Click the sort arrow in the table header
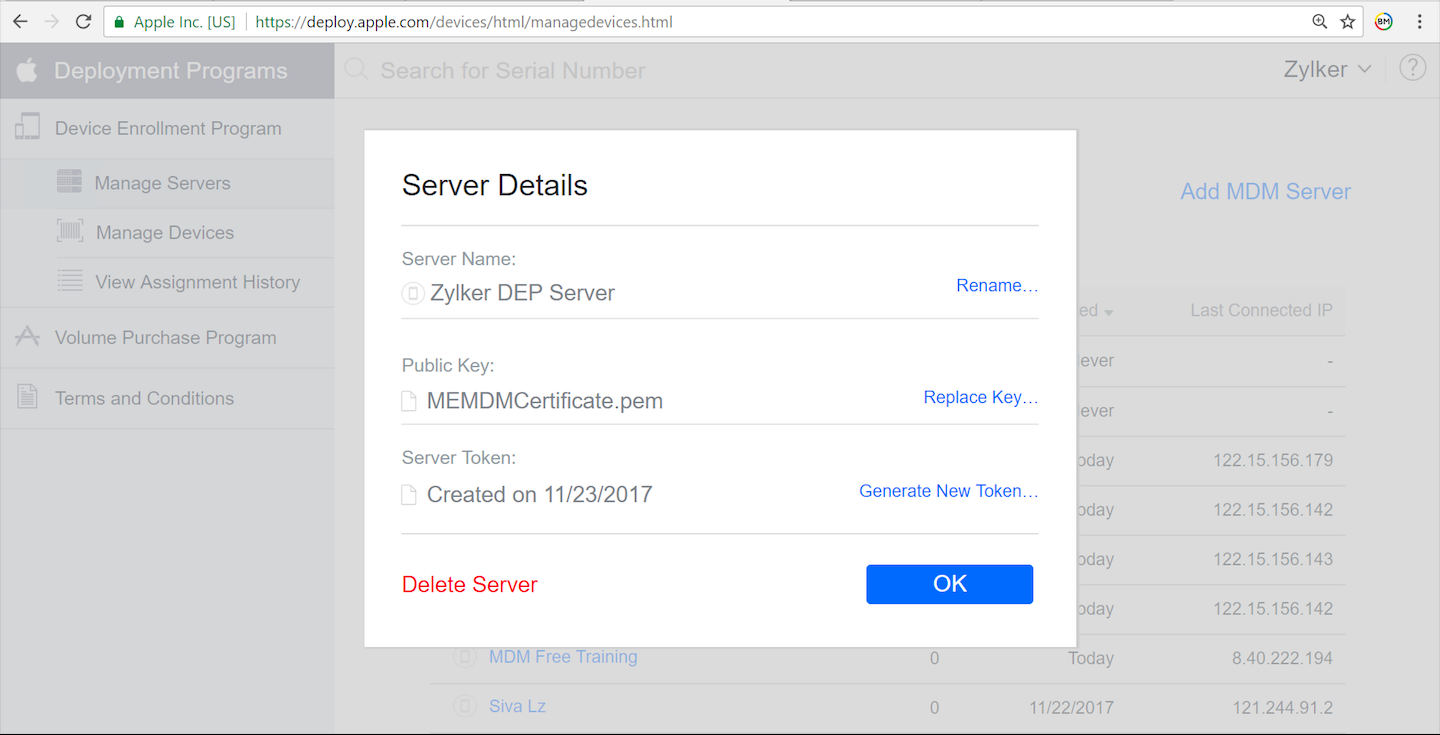This screenshot has width=1440, height=735. (1108, 312)
